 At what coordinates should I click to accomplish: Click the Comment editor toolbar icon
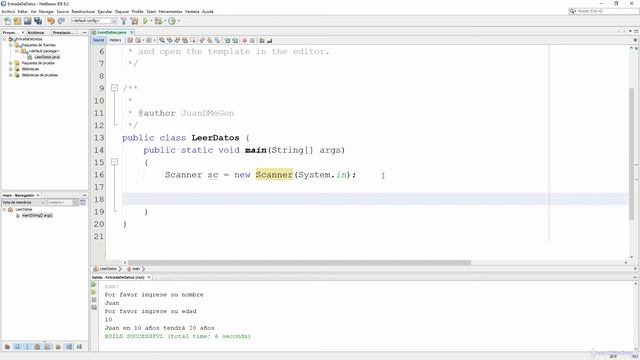pos(262,40)
